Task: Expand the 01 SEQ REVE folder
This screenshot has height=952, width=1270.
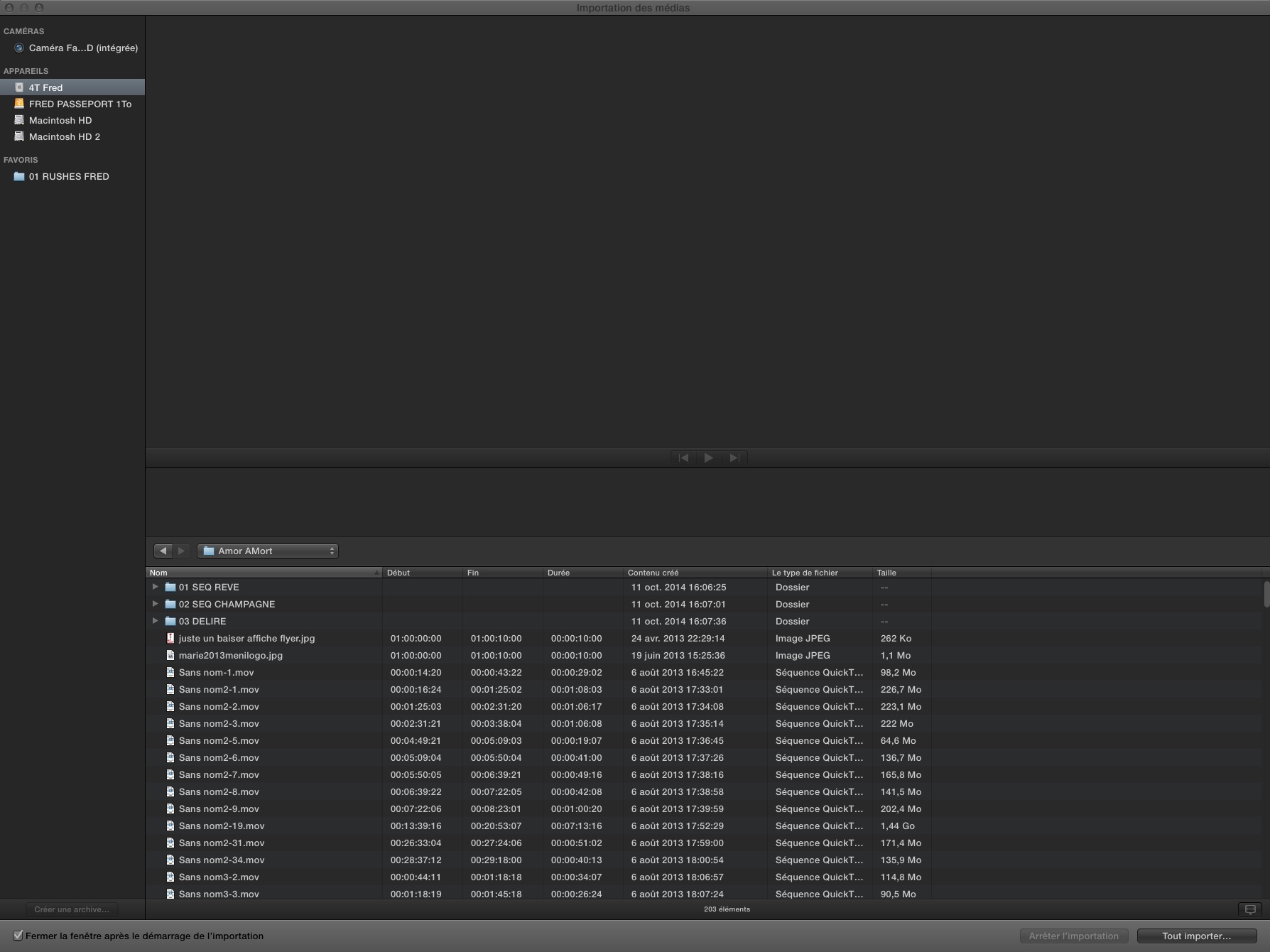Action: pyautogui.click(x=155, y=587)
